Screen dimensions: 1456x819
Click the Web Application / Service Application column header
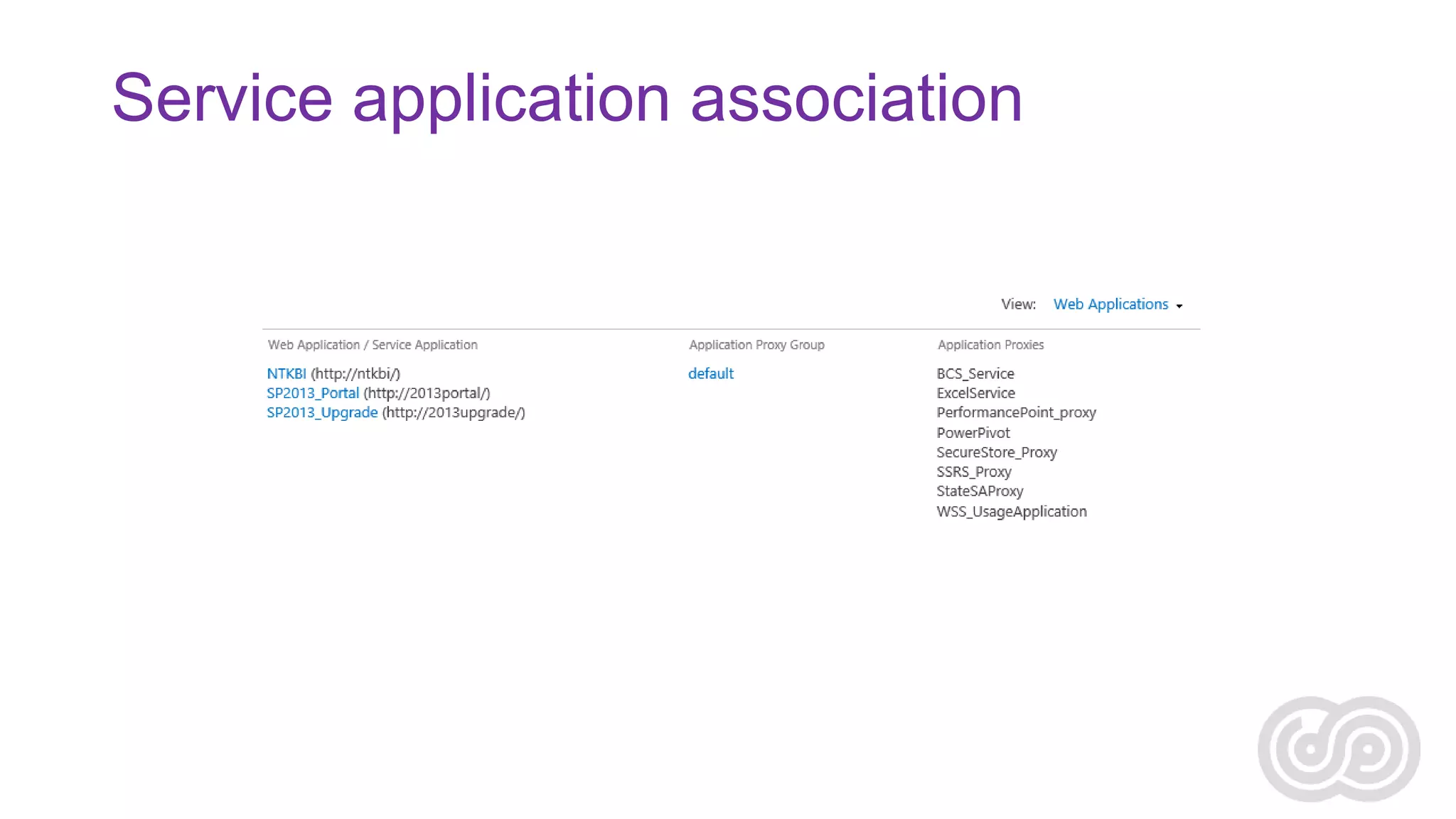[x=373, y=345]
